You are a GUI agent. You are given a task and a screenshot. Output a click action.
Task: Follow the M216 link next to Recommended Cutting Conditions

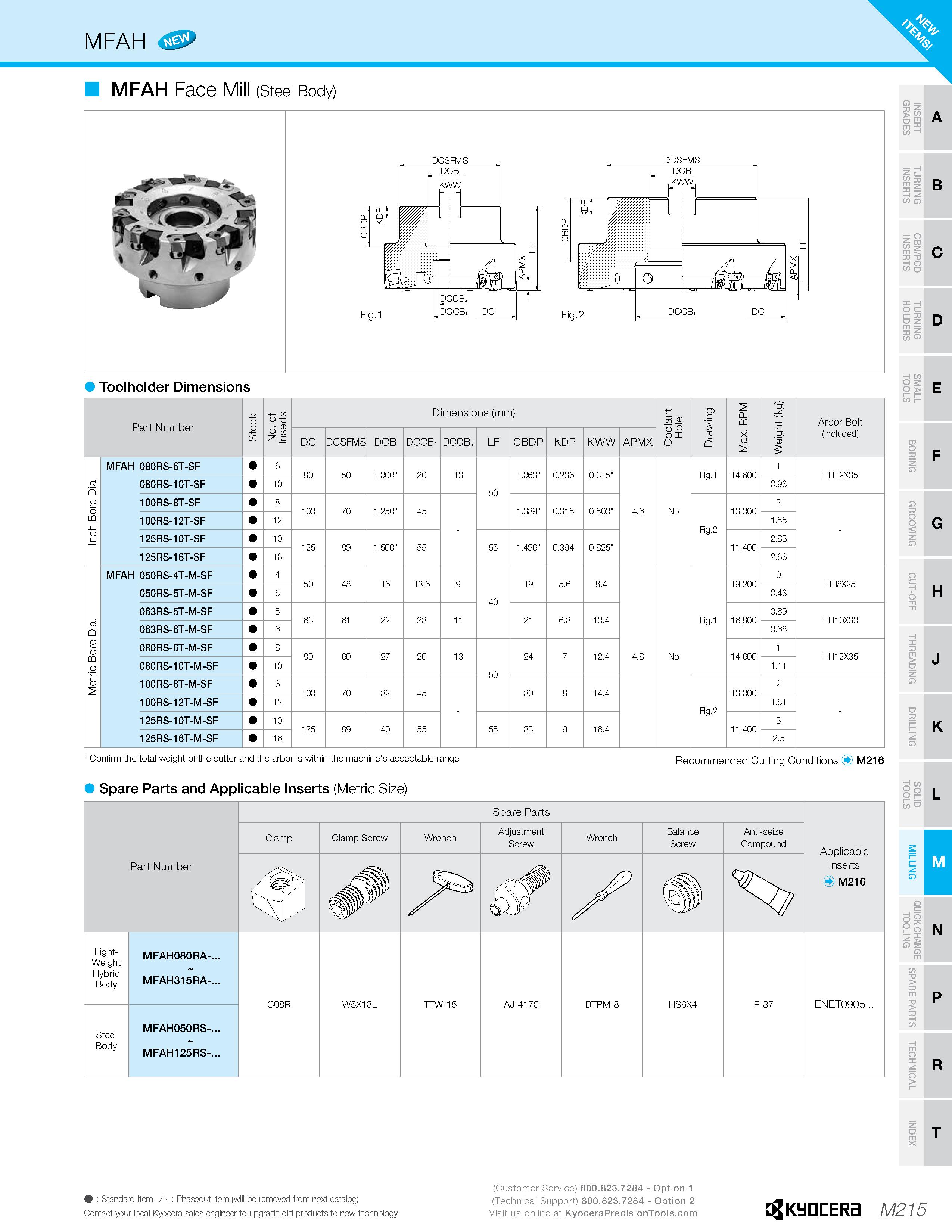870,760
